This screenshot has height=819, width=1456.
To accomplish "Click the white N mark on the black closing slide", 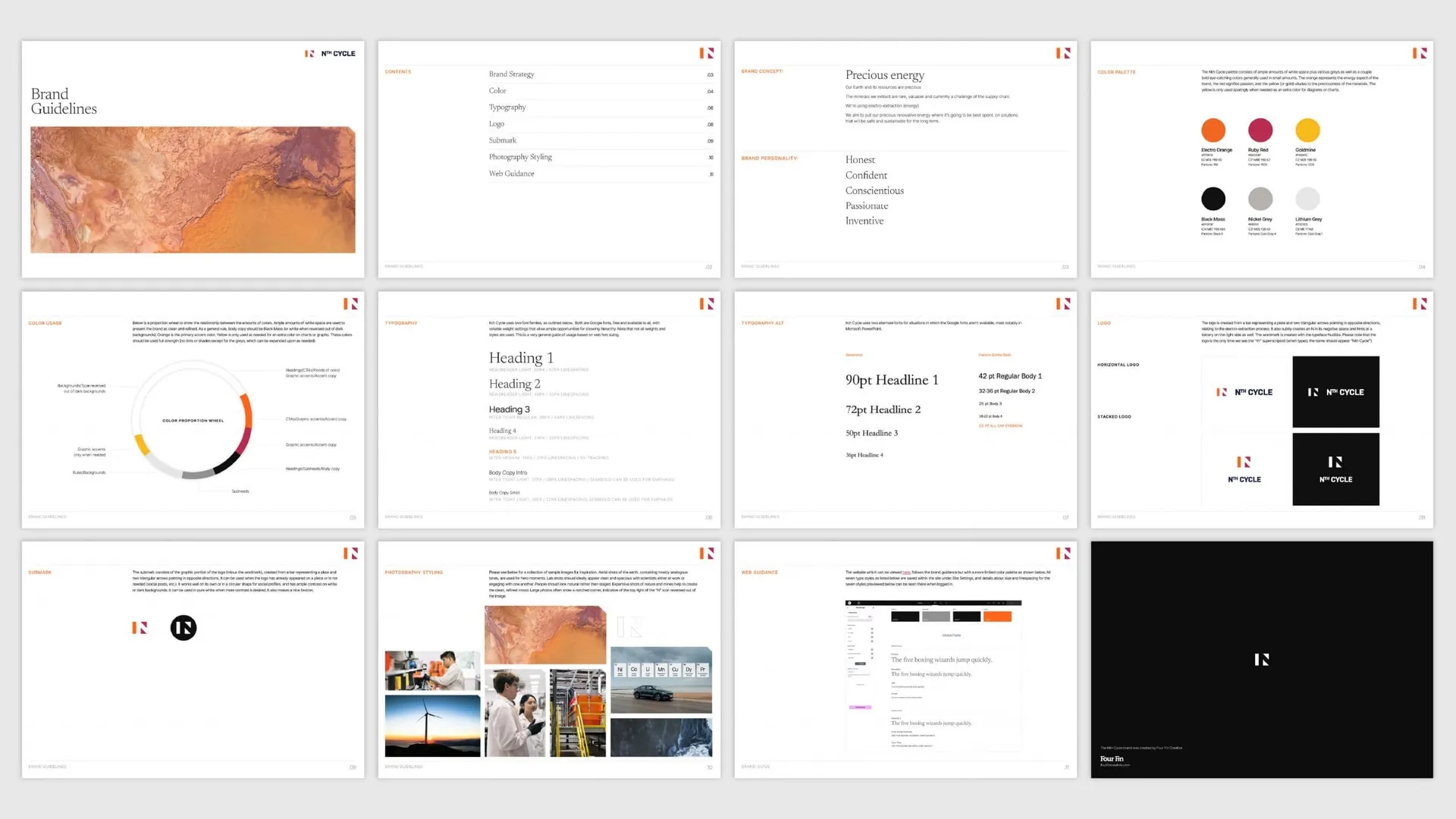I will (x=1262, y=660).
